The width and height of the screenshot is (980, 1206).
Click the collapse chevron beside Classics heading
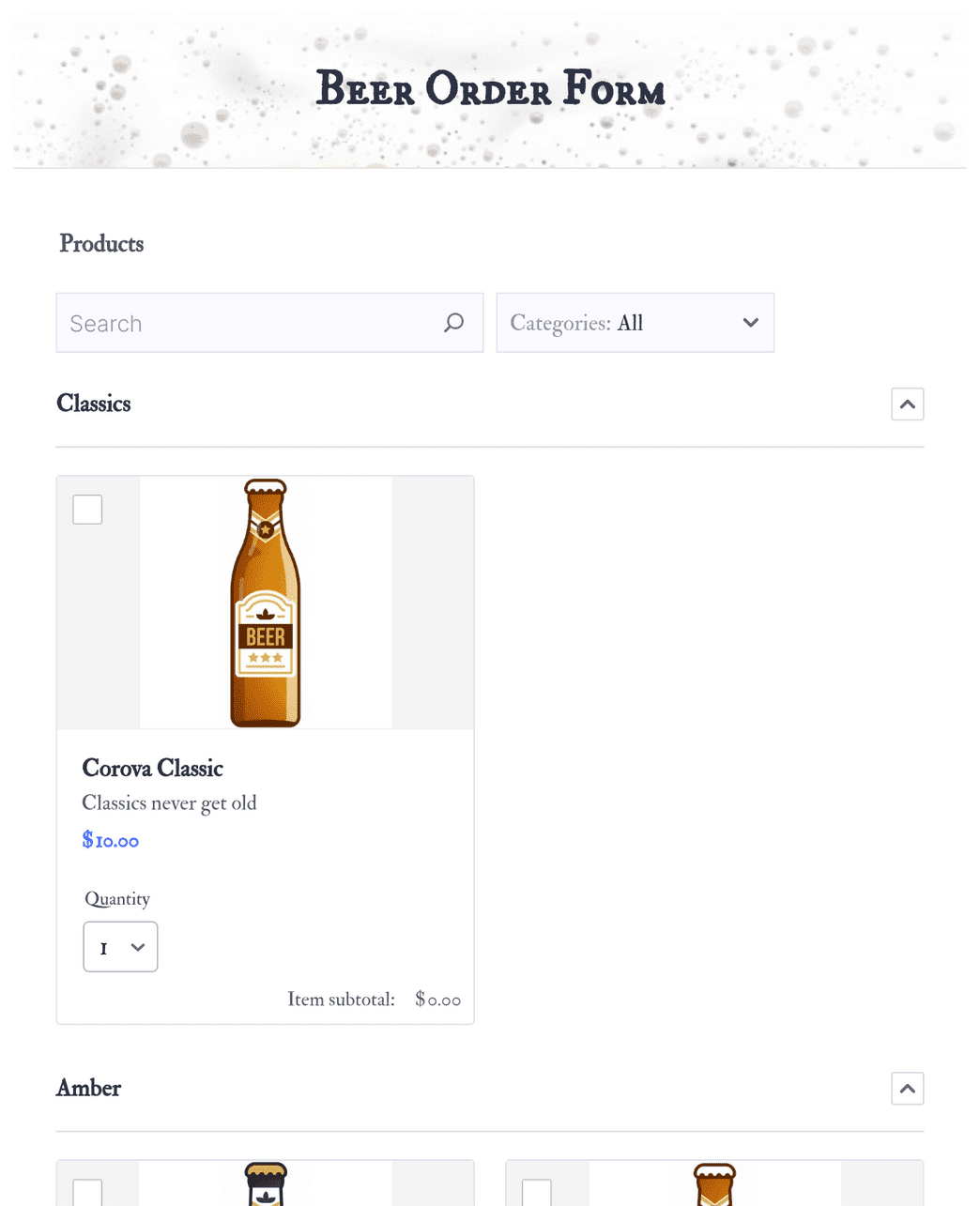(x=907, y=404)
